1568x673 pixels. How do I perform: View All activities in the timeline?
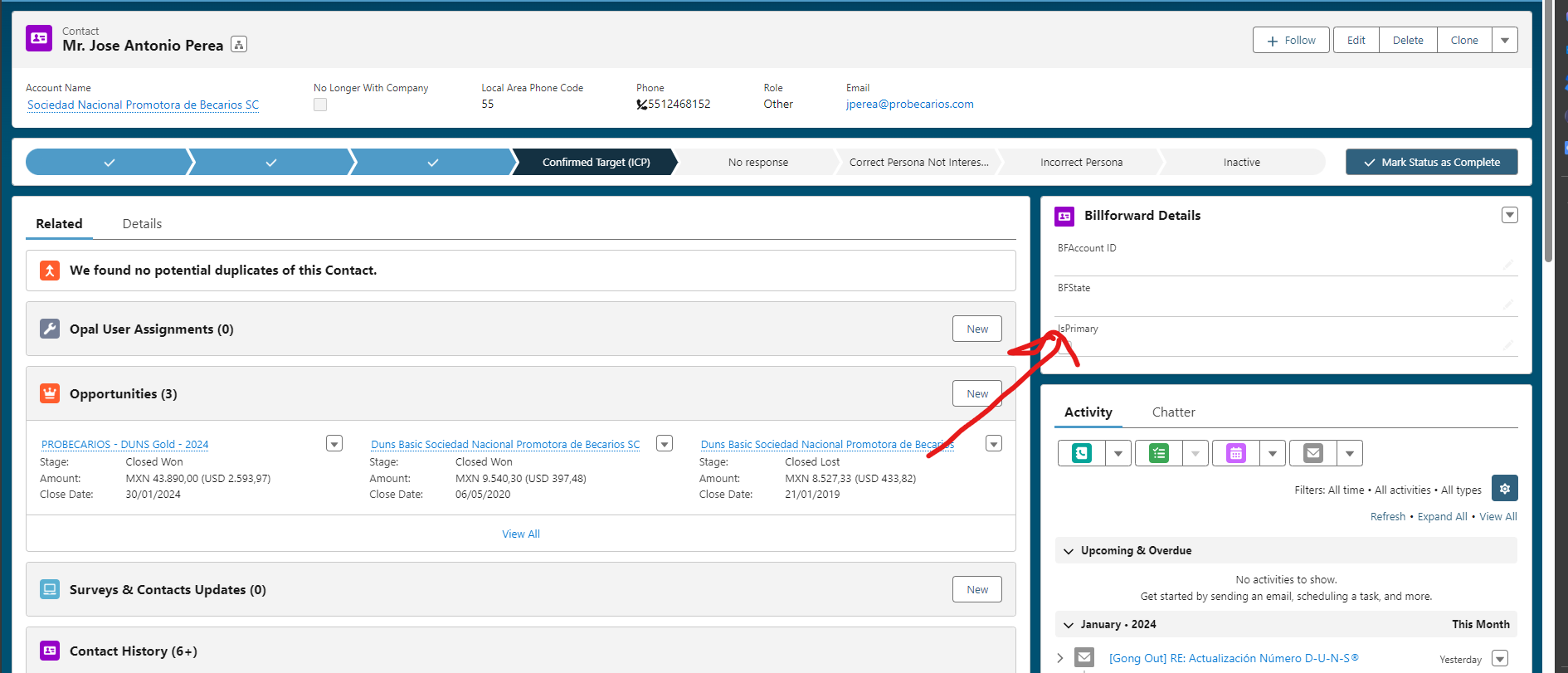click(1498, 516)
